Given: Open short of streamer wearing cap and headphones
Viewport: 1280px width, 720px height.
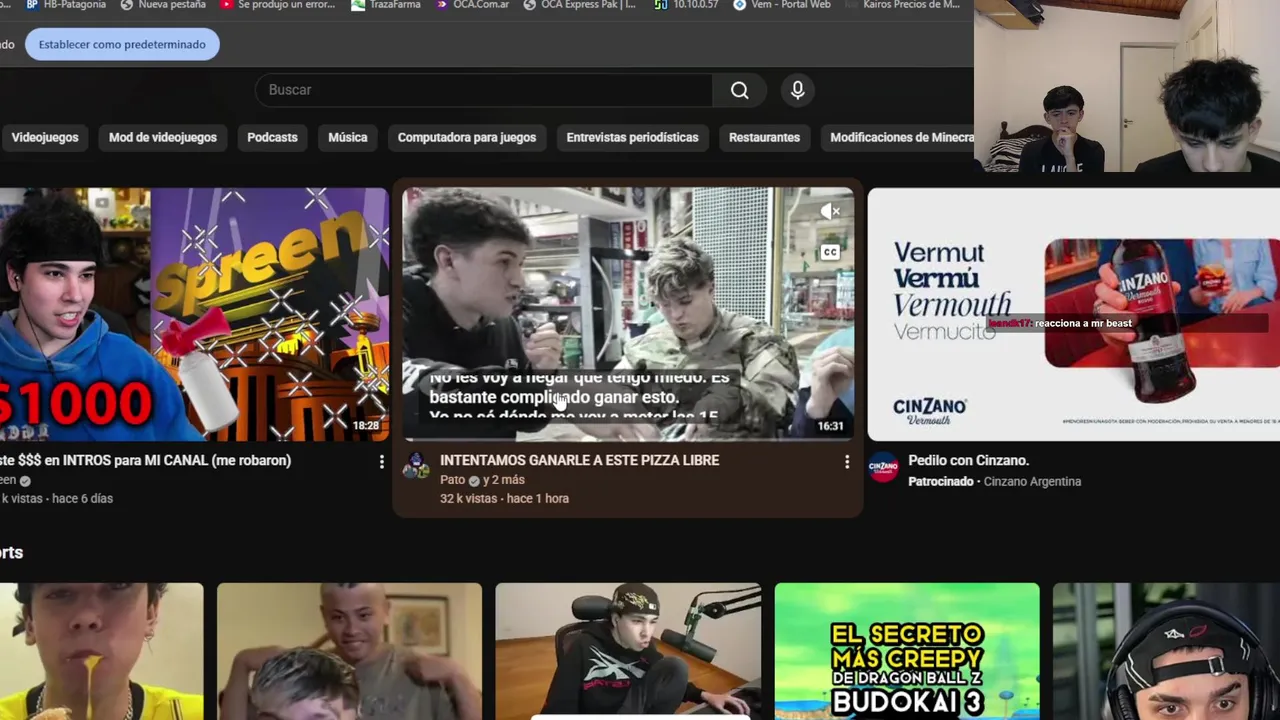Looking at the screenshot, I should click(x=1166, y=651).
